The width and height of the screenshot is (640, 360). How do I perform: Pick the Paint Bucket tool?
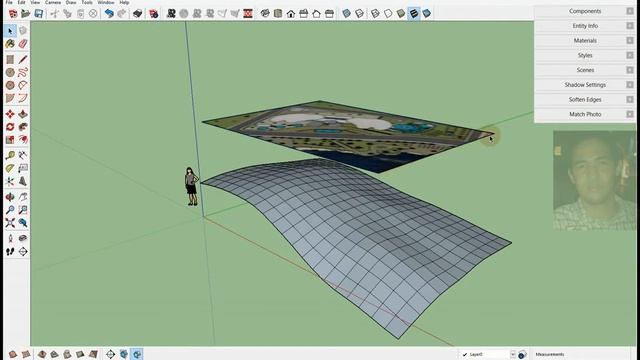pos(10,44)
